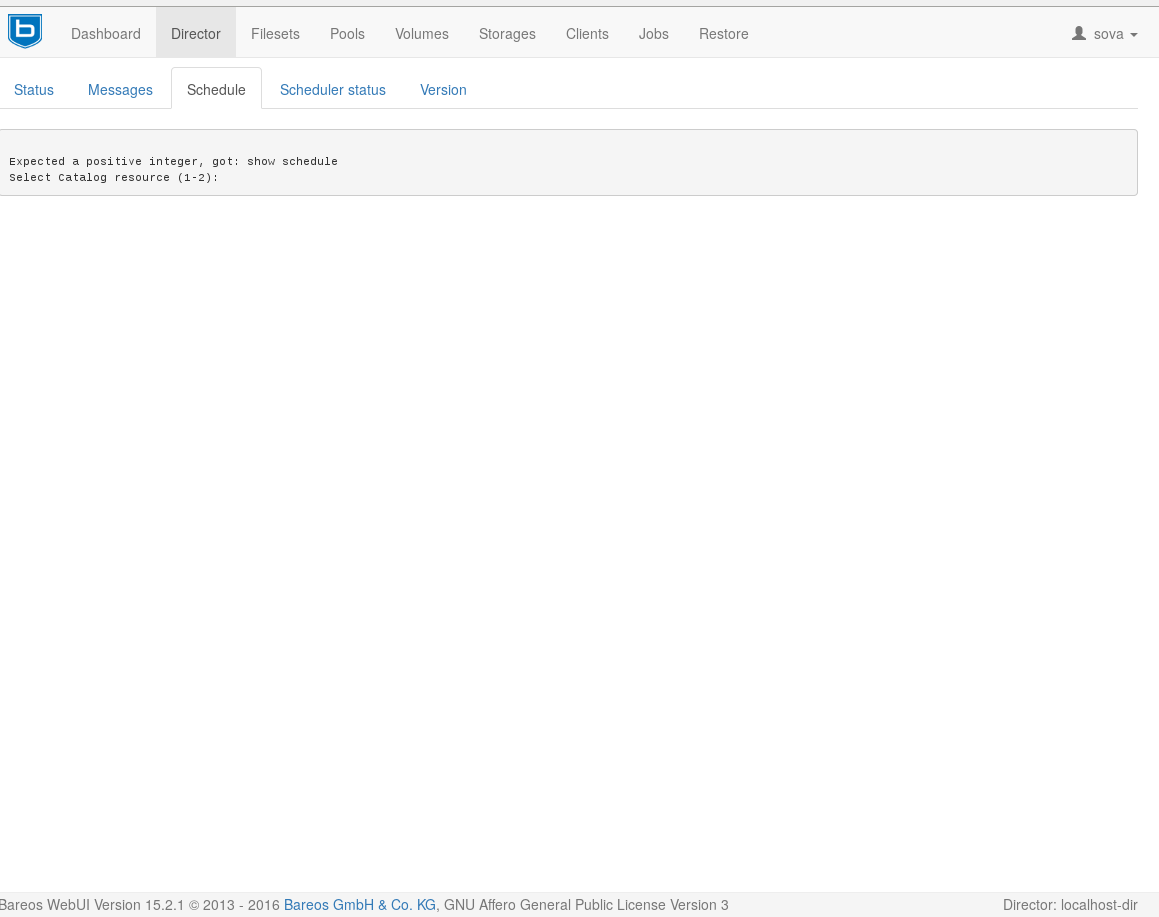Switch to the Status tab
Image resolution: width=1159 pixels, height=917 pixels.
pyautogui.click(x=34, y=90)
